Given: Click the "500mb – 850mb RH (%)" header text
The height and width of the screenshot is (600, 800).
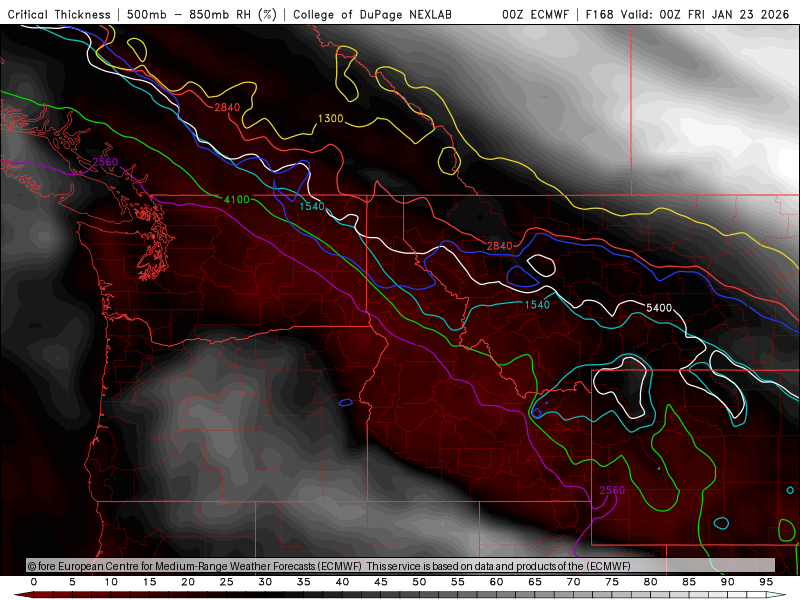Looking at the screenshot, I should [x=202, y=15].
